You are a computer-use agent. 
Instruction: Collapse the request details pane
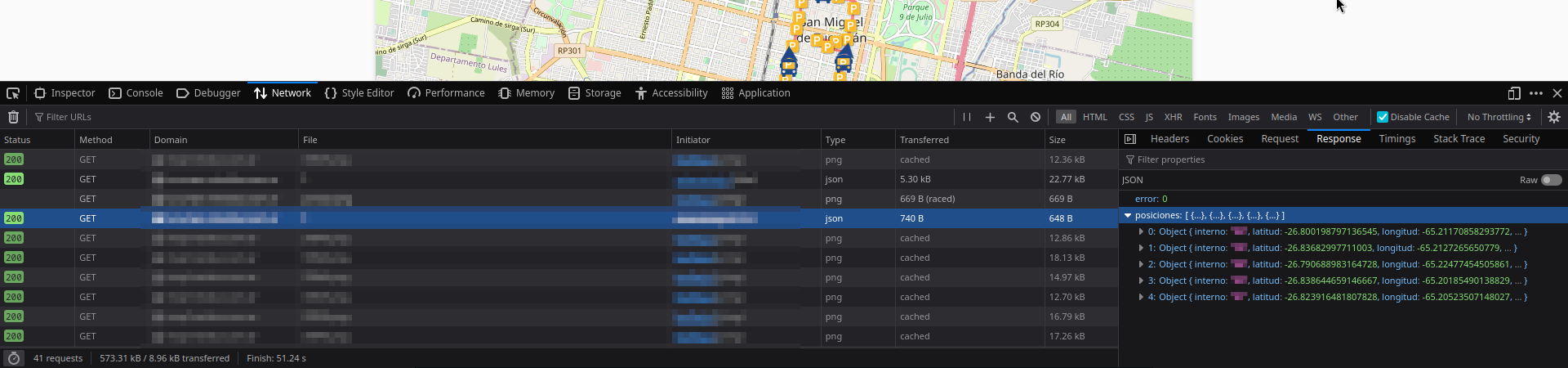1130,139
